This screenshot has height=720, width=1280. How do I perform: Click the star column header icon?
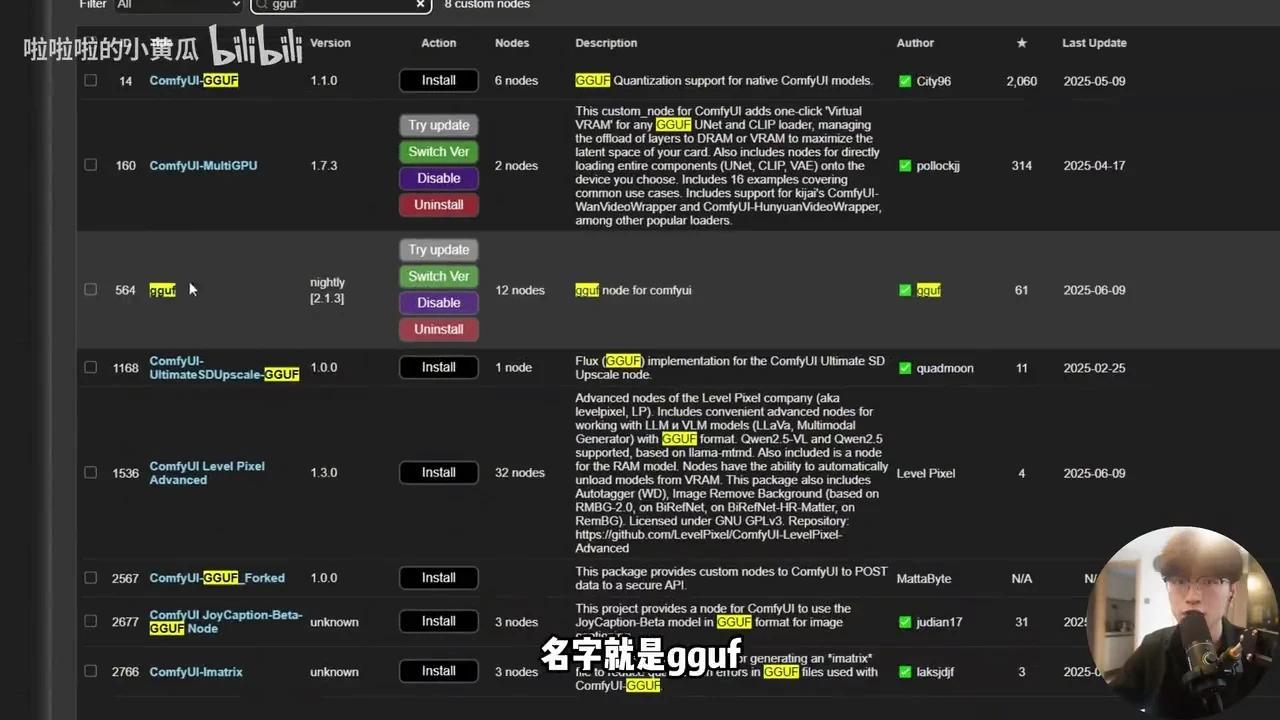[1021, 43]
